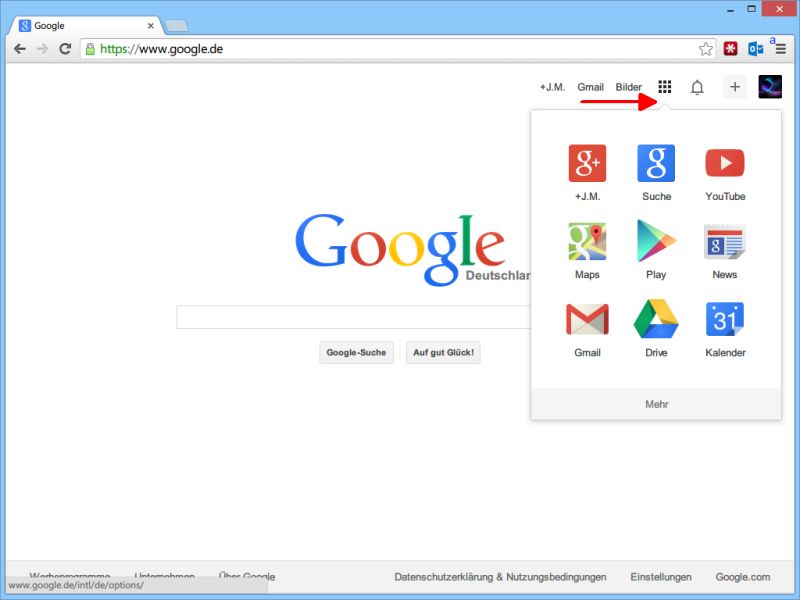
Task: Click the plus share button
Action: (x=735, y=87)
